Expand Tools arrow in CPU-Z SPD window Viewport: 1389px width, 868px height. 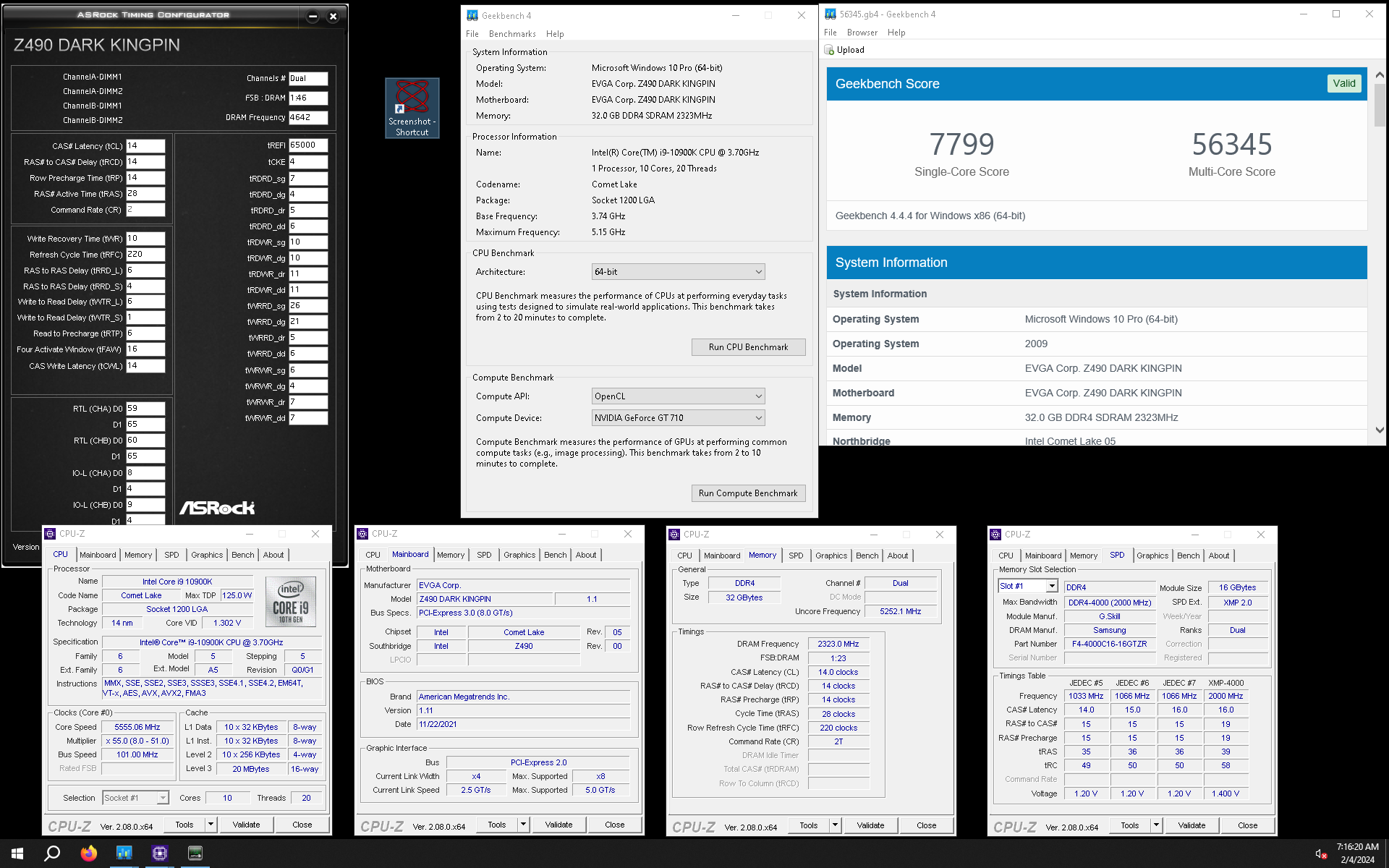click(1157, 825)
